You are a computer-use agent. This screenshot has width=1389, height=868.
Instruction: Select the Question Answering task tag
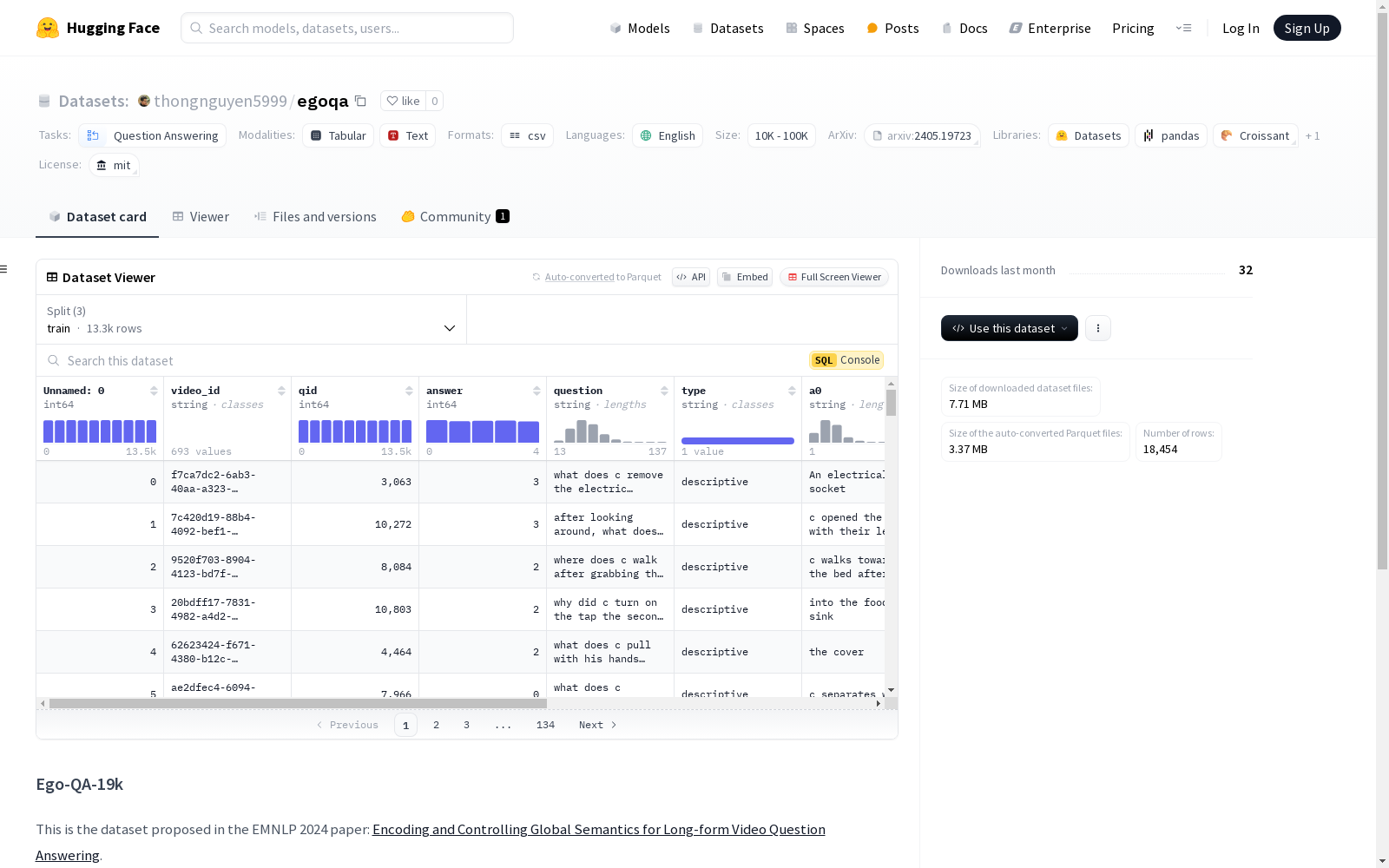click(x=152, y=135)
